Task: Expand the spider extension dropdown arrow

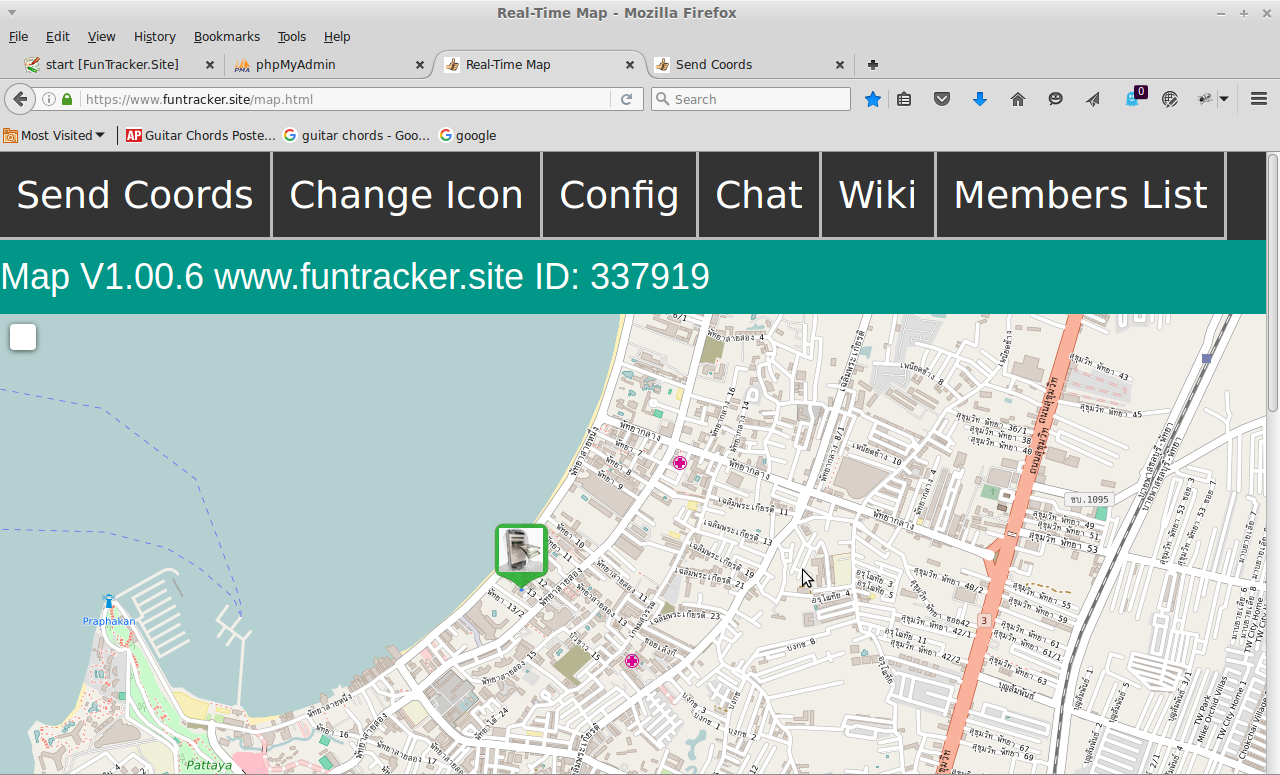Action: 1223,99
